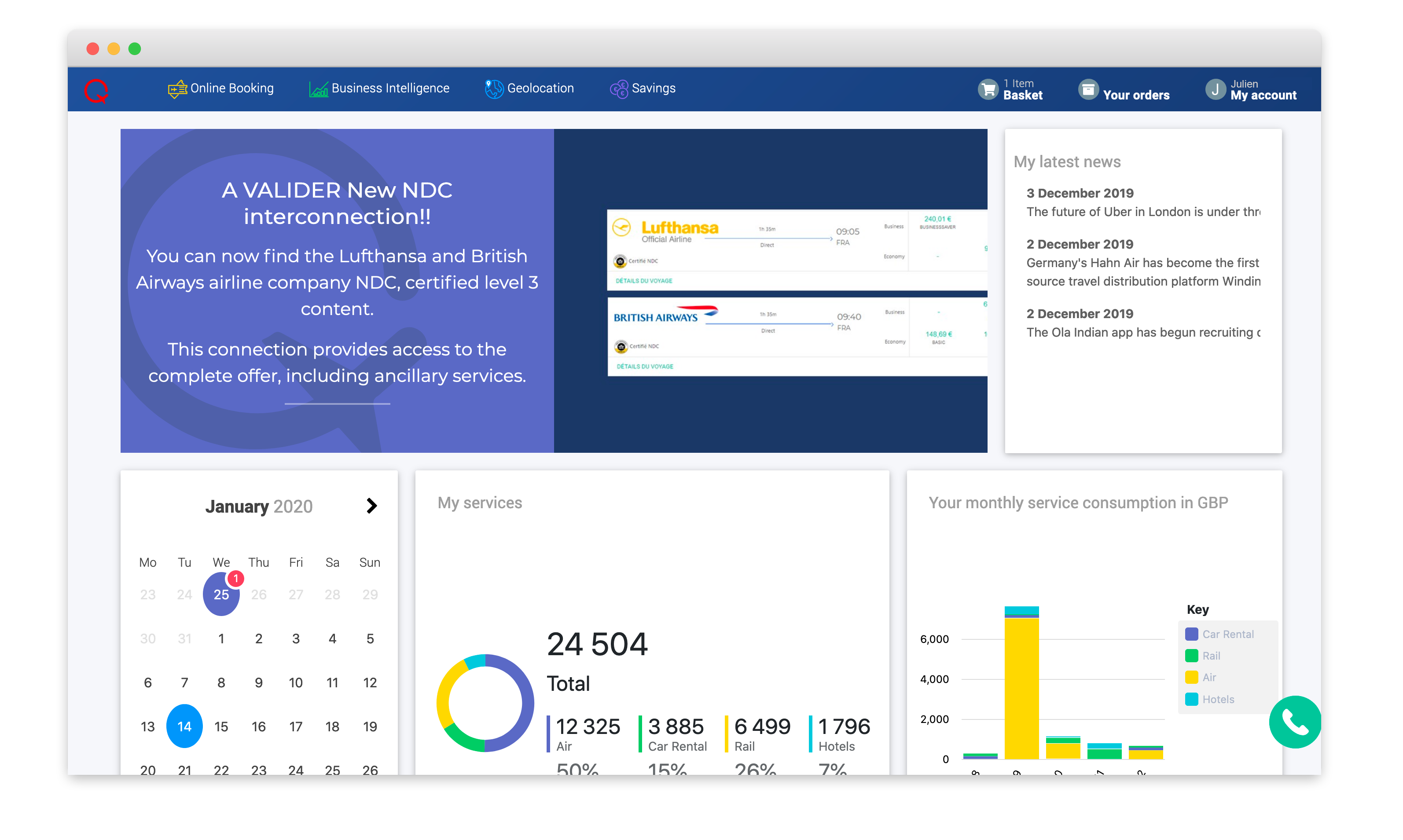The image size is (1403, 840).
Task: Open the 3 December 2019 Uber news item
Action: pyautogui.click(x=1143, y=203)
